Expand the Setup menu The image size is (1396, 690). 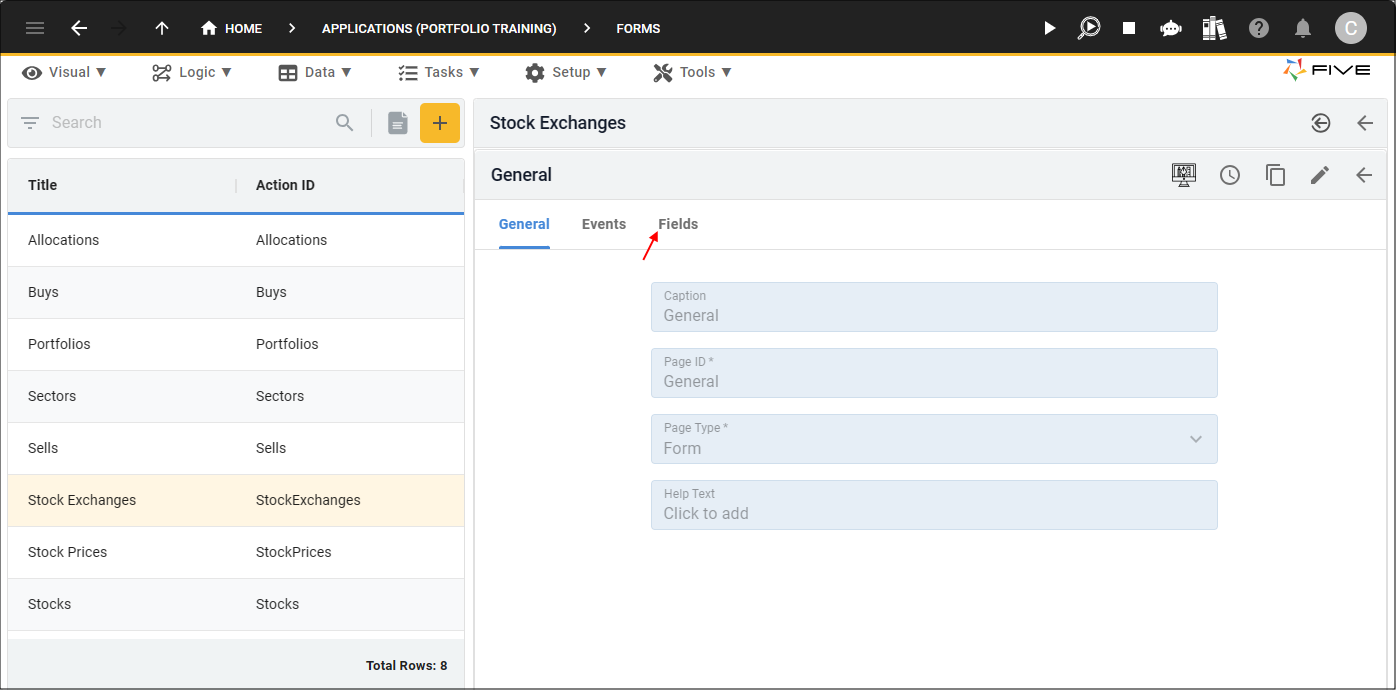[x=565, y=72]
